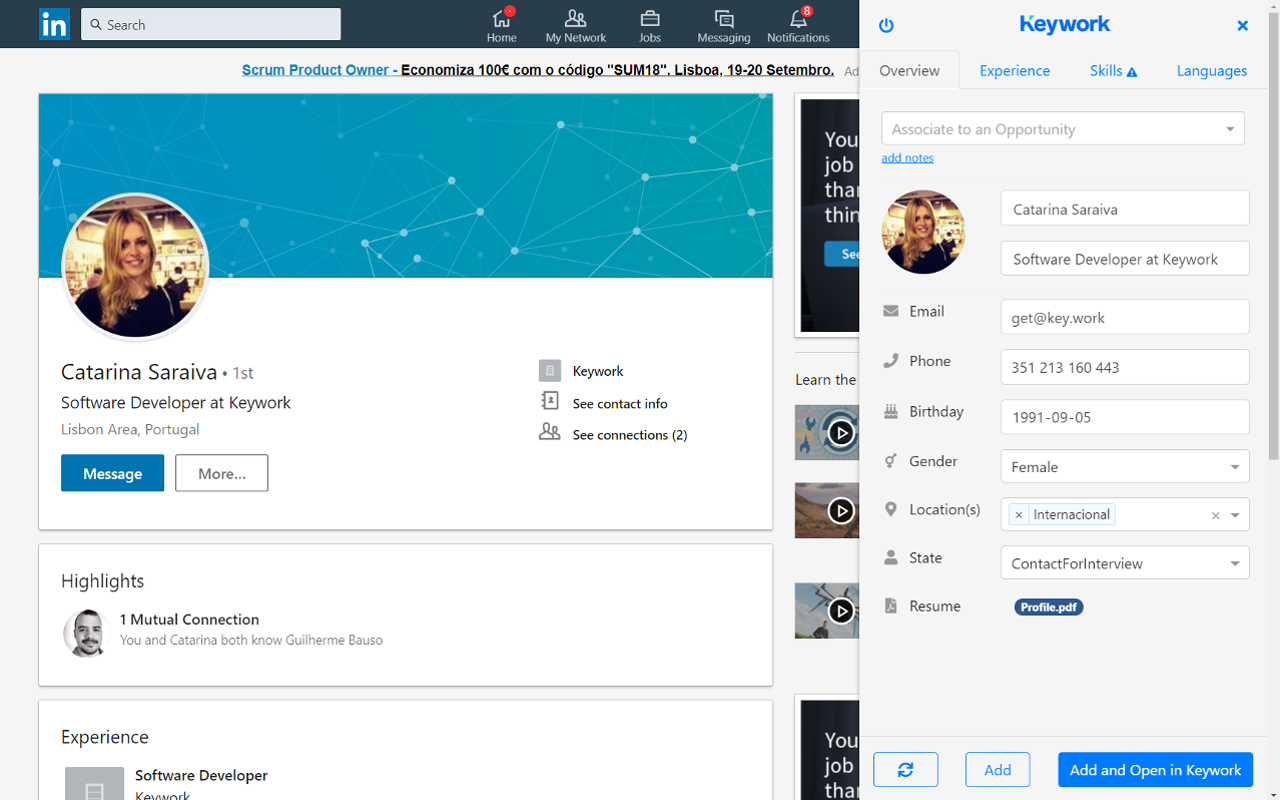Click the contact info address book icon
The image size is (1280, 800).
(x=550, y=401)
